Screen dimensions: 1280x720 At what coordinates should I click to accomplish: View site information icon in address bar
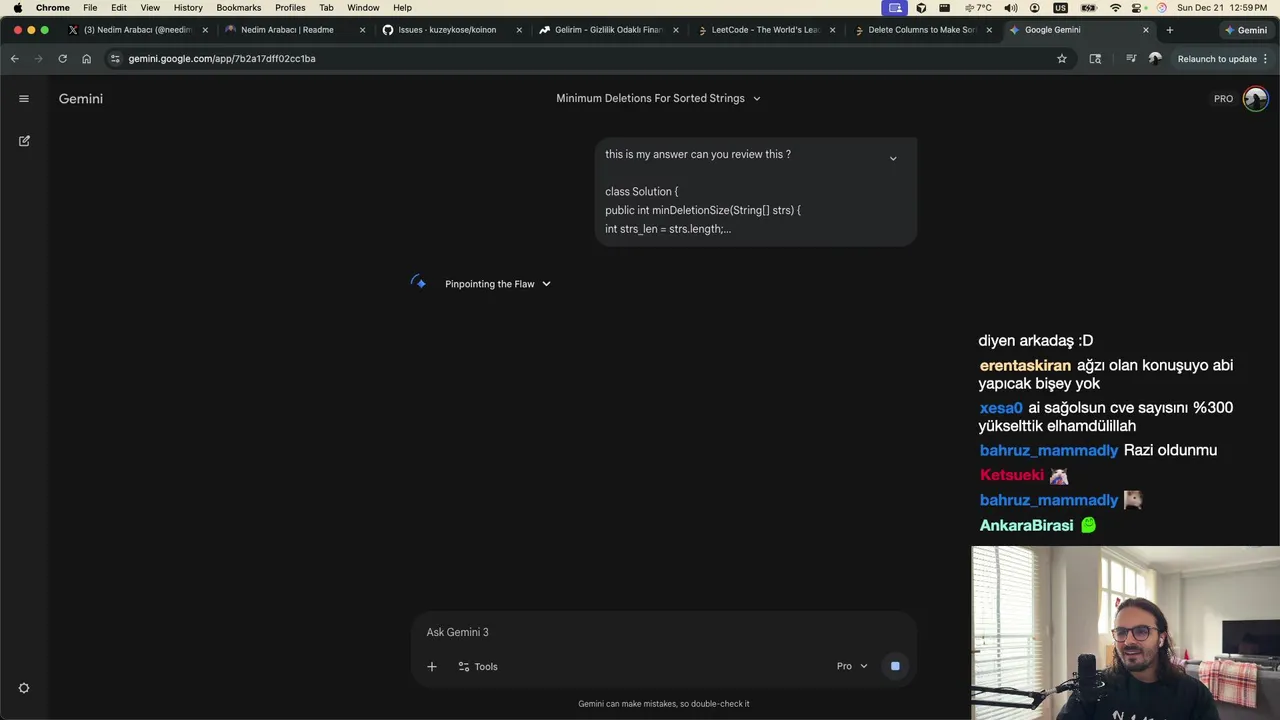(x=115, y=59)
